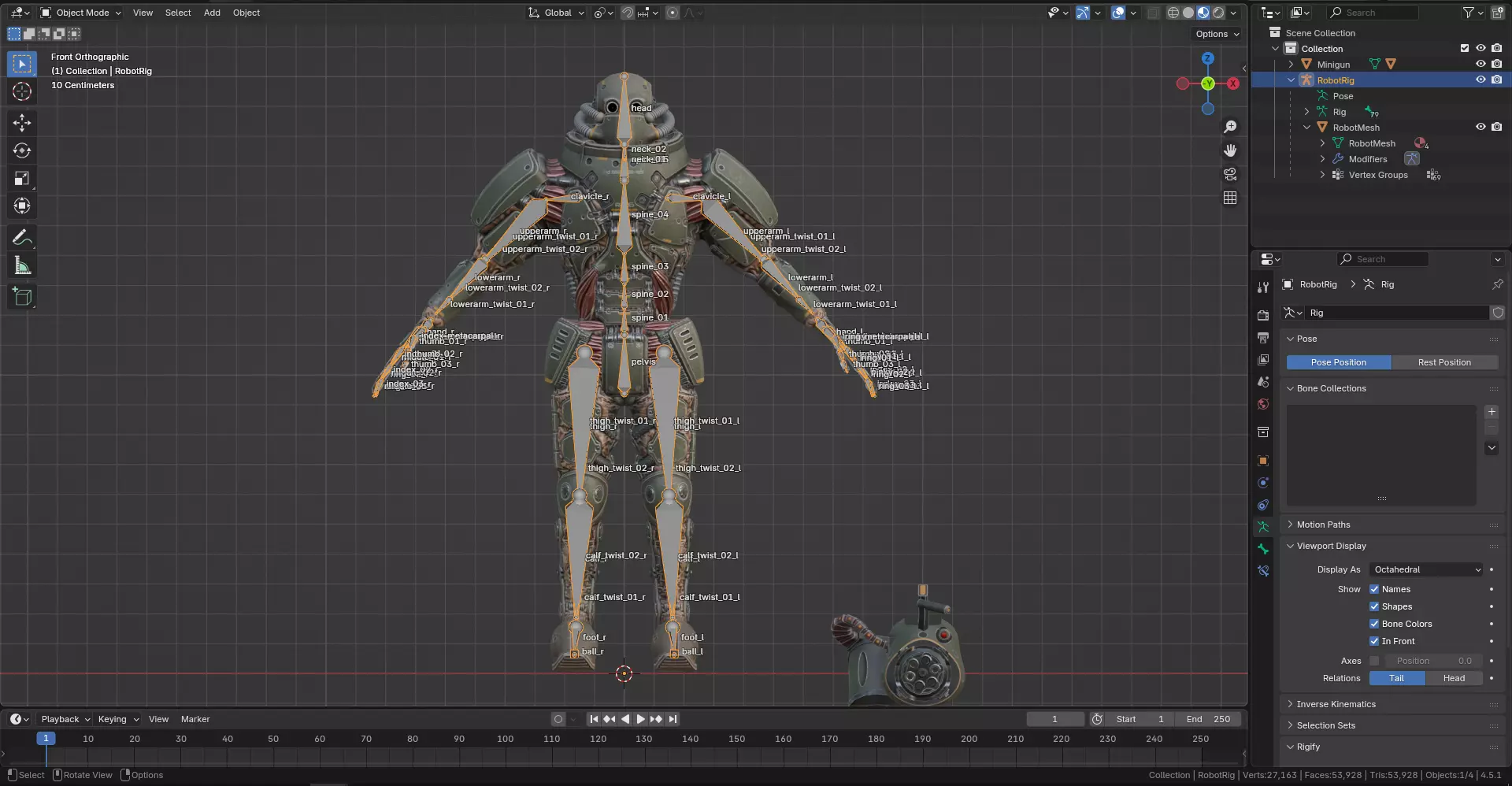
Task: Expand the Minigun tree item
Action: pyautogui.click(x=1291, y=65)
